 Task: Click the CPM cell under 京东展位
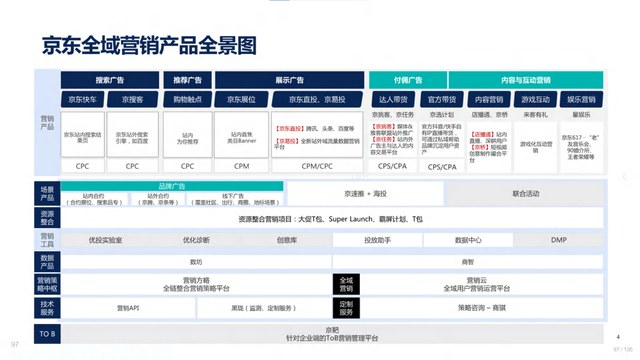pos(241,166)
